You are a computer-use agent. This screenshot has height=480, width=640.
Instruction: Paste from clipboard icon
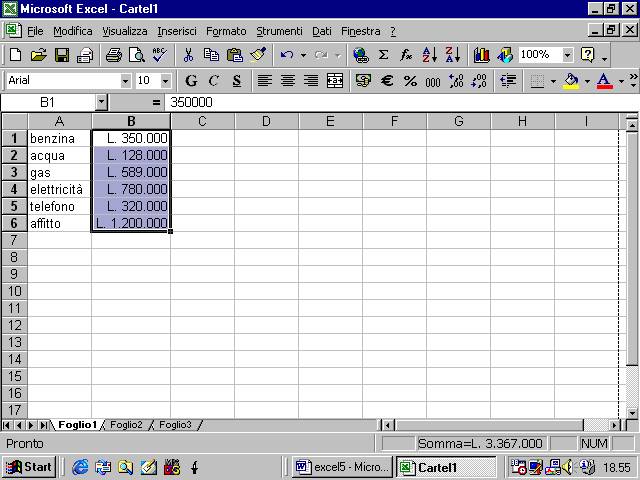coord(235,55)
